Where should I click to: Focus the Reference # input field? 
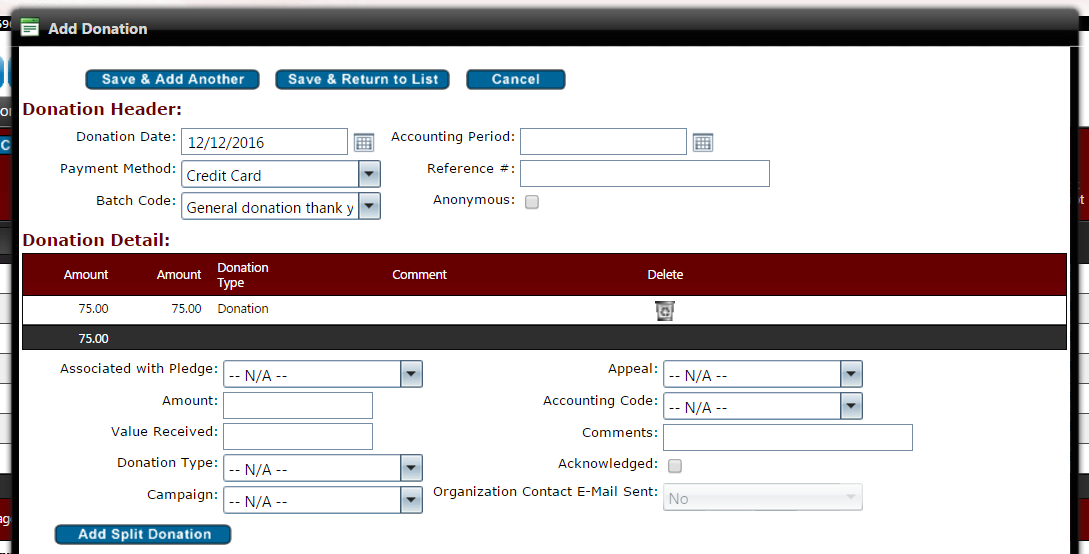(x=645, y=174)
